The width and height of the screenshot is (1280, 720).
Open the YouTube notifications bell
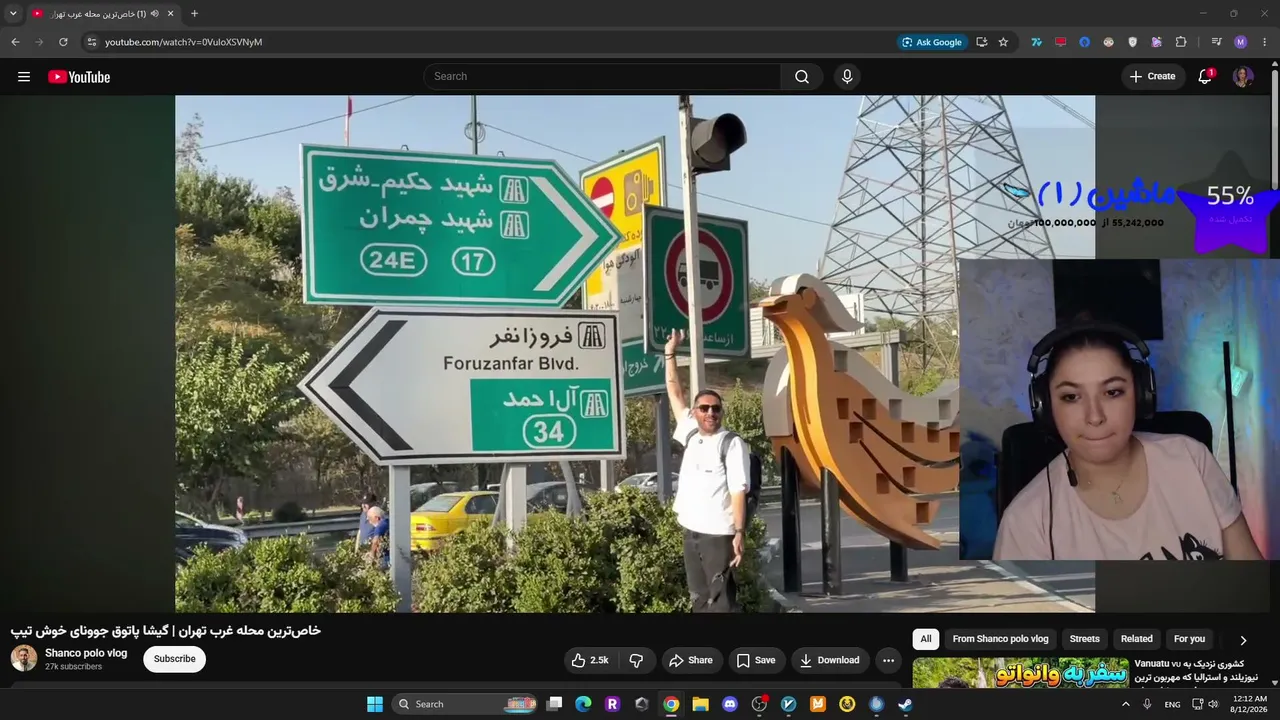1205,77
